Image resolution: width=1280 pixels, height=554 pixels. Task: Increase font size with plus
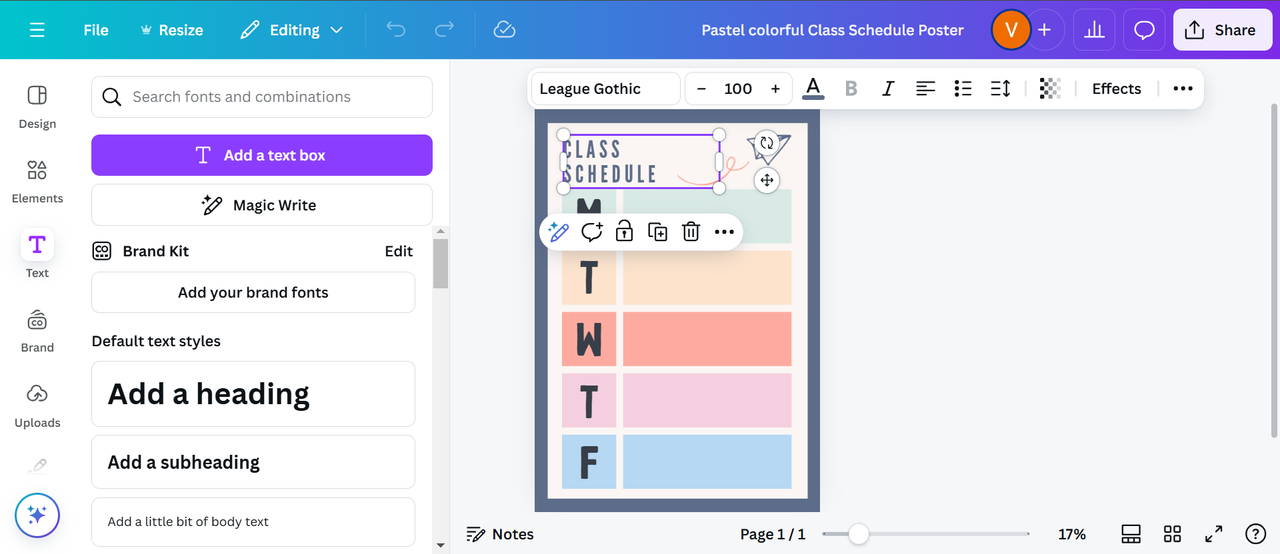point(775,88)
